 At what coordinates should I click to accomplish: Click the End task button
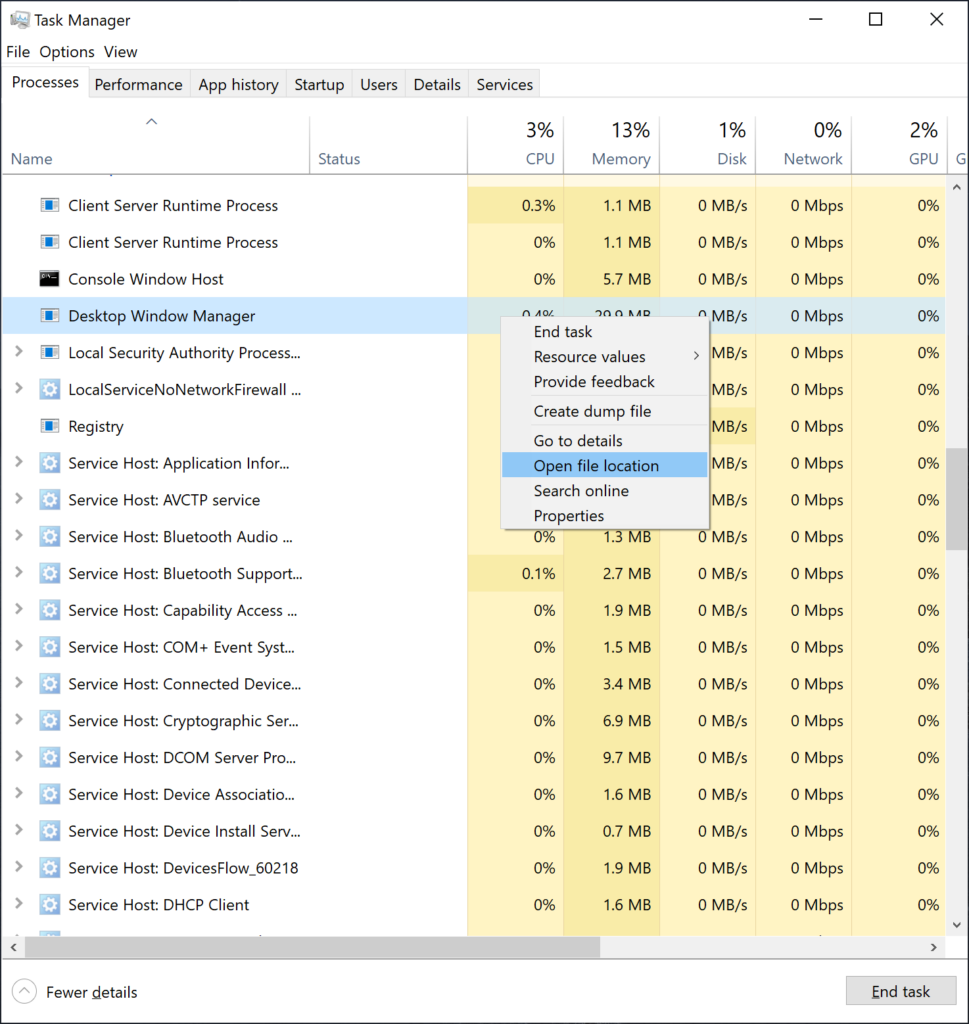click(901, 990)
